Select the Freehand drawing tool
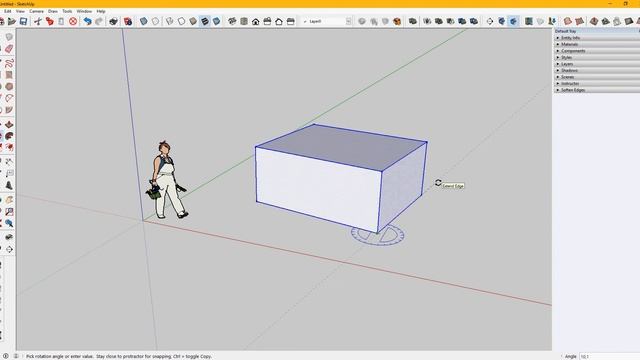This screenshot has height=360, width=640. [9, 63]
